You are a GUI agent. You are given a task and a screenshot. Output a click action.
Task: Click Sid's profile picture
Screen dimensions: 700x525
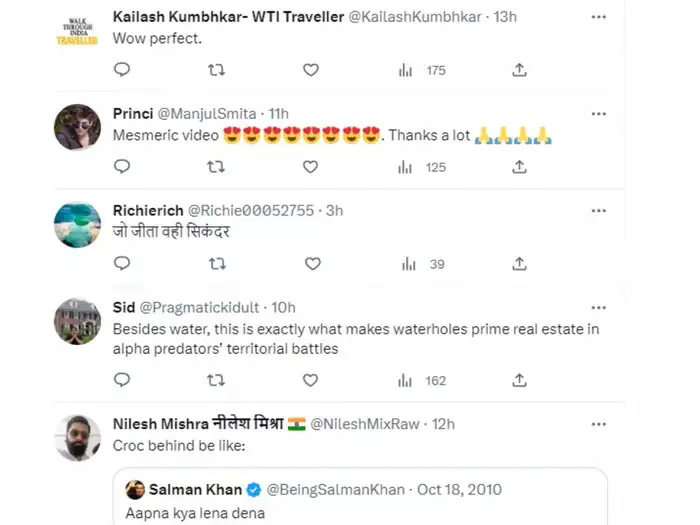(77, 321)
